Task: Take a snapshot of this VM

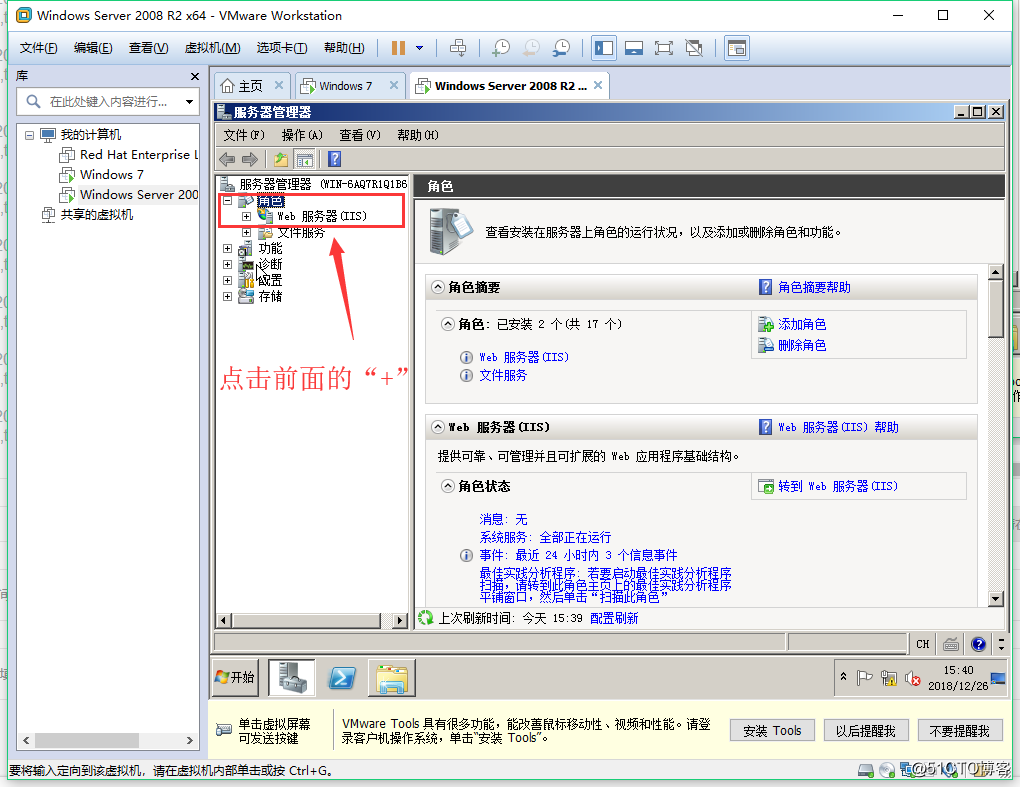Action: (x=501, y=47)
